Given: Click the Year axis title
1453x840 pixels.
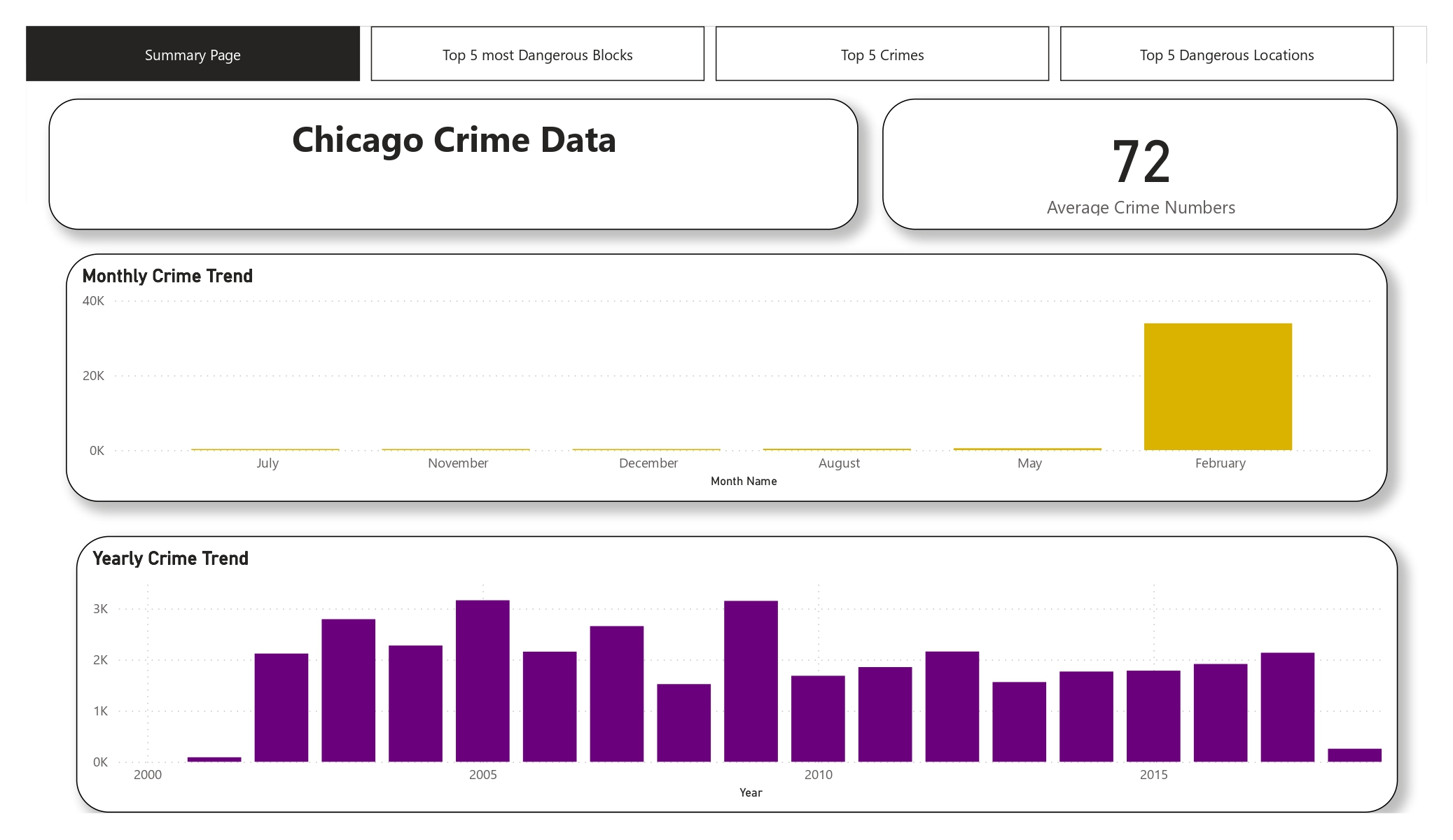Looking at the screenshot, I should tap(751, 792).
